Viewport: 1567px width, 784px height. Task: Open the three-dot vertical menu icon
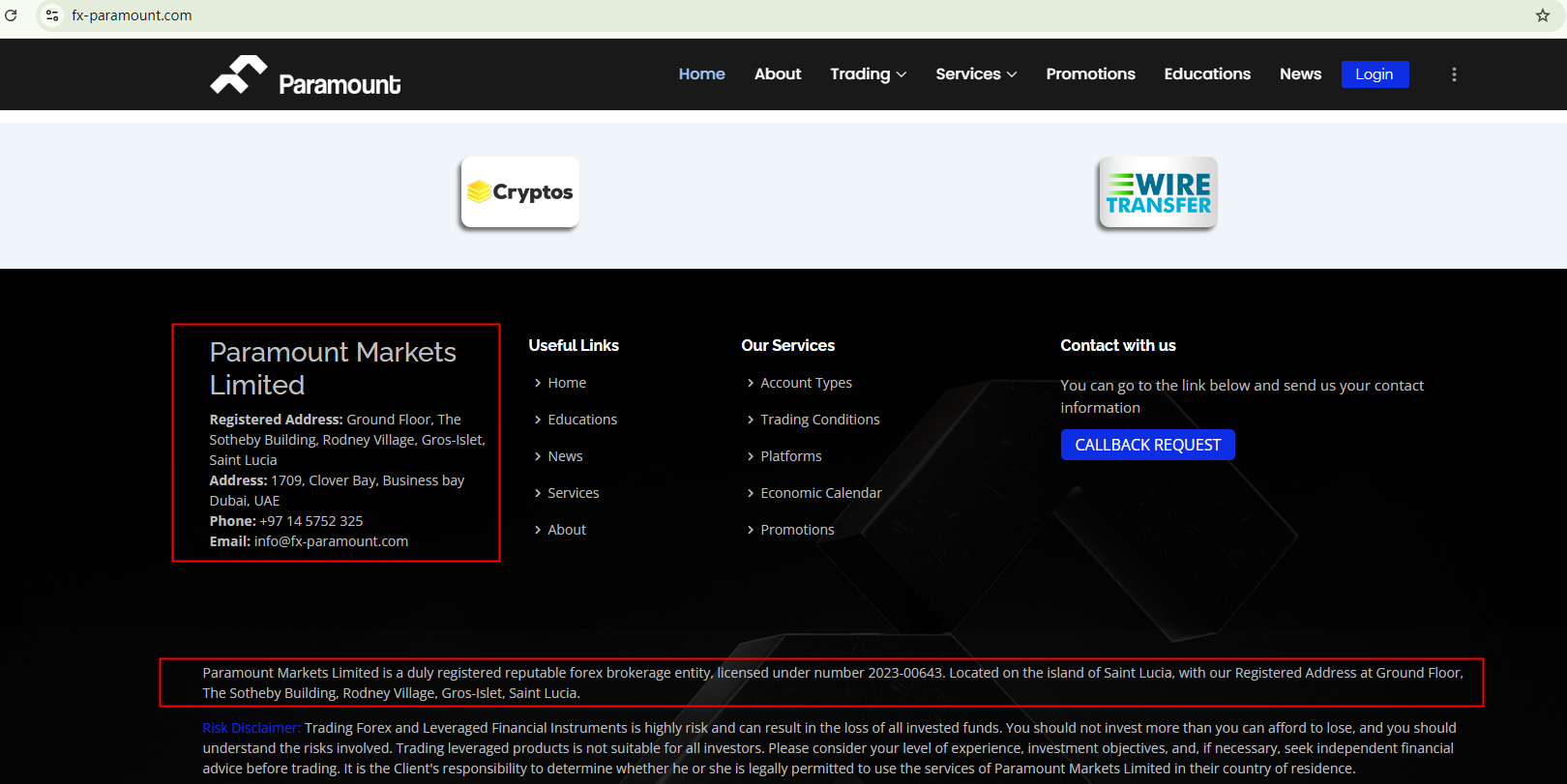pyautogui.click(x=1453, y=74)
